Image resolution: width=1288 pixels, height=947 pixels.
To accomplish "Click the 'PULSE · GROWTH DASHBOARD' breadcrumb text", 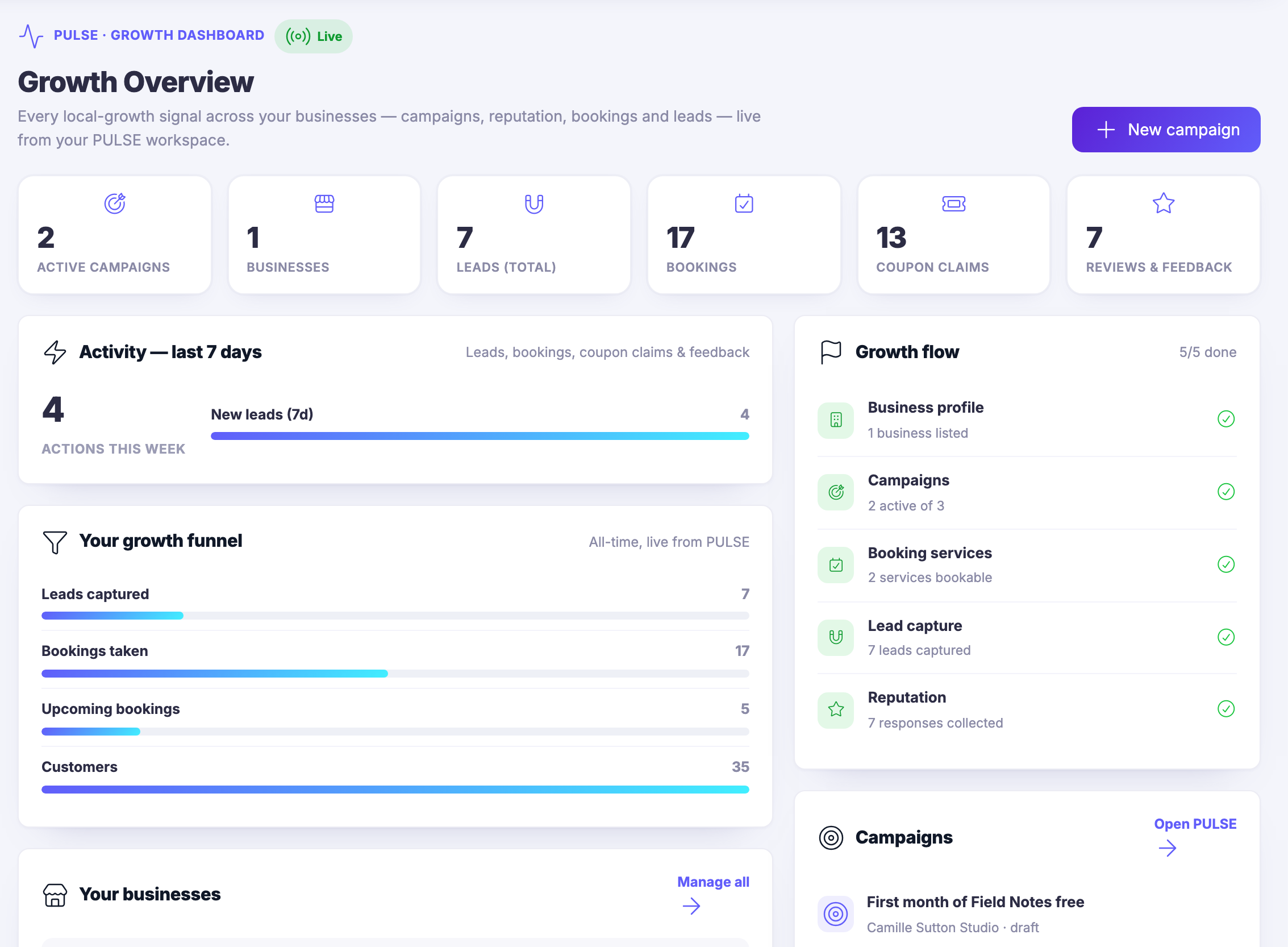I will (159, 36).
